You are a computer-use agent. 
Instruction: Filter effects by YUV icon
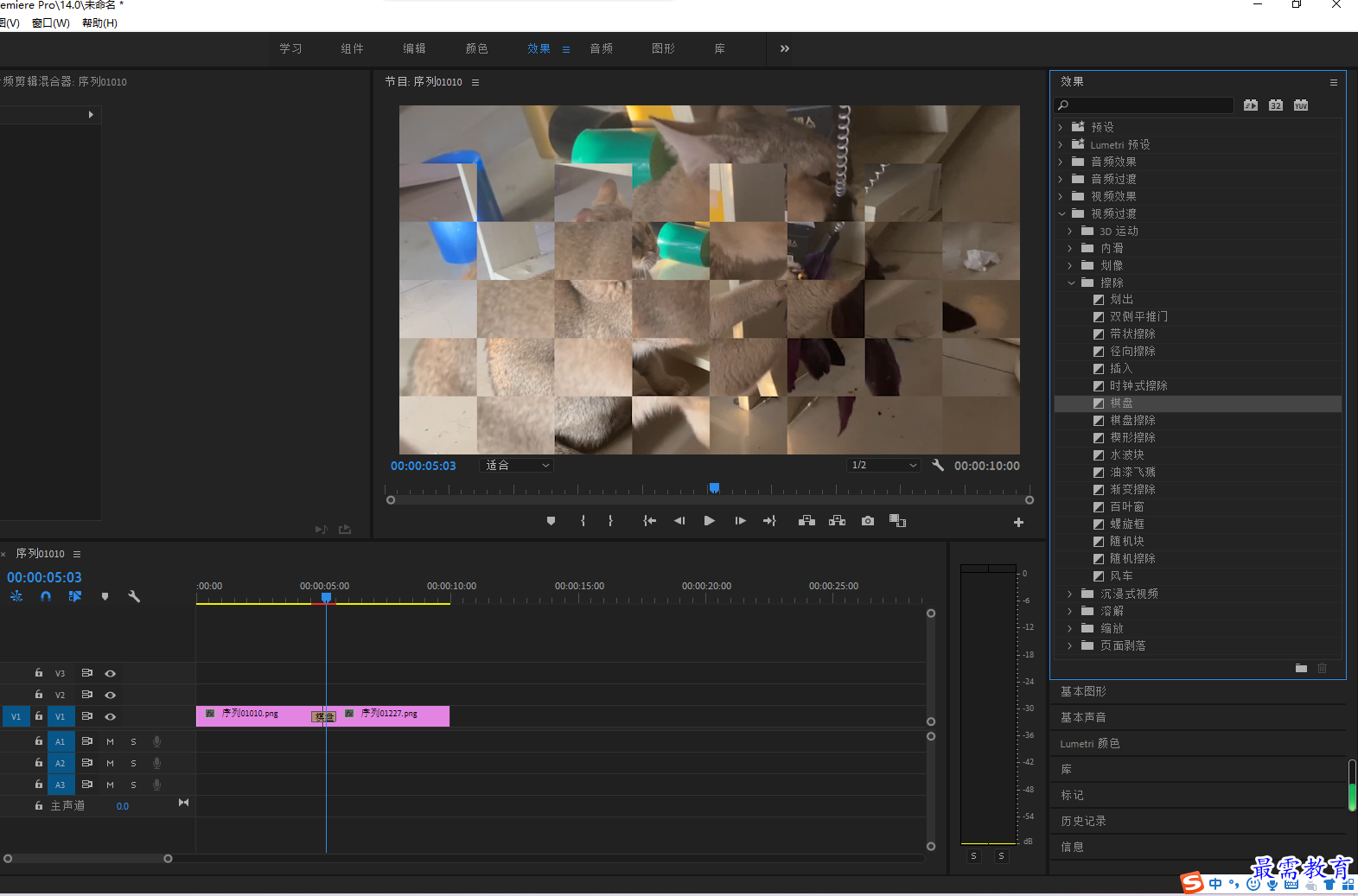click(1301, 105)
